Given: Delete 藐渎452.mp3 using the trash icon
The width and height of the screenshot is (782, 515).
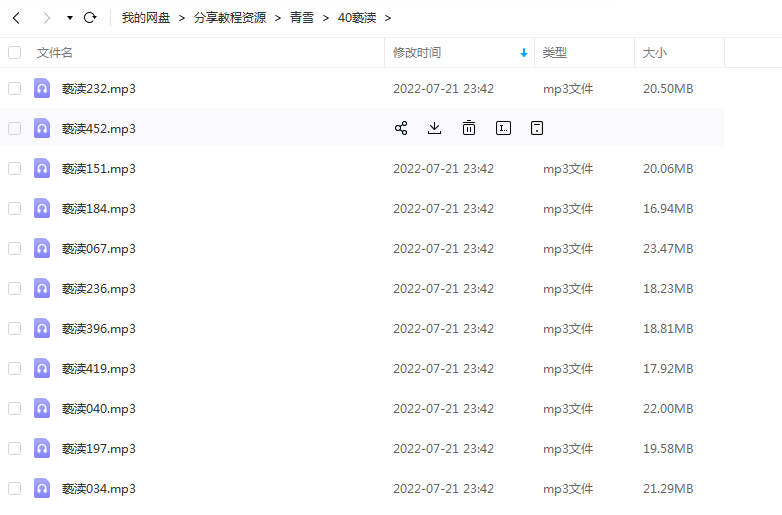Looking at the screenshot, I should coord(468,128).
